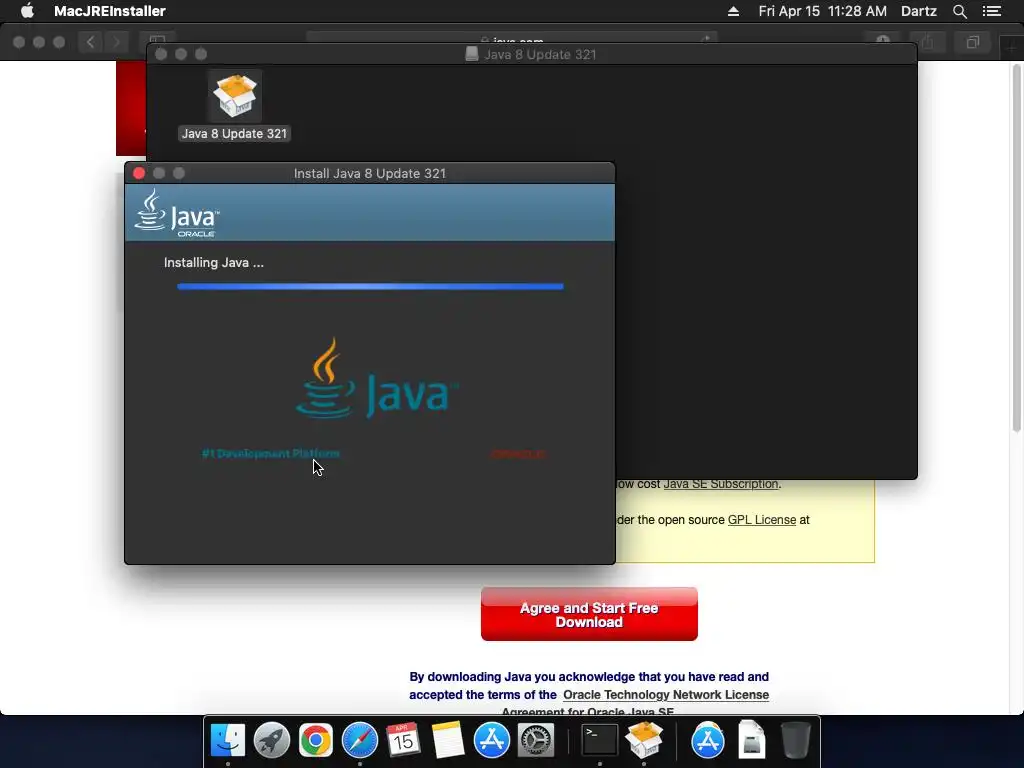Image resolution: width=1024 pixels, height=768 pixels.
Task: Click Safari page vertical scrollbar
Action: coord(1016,248)
